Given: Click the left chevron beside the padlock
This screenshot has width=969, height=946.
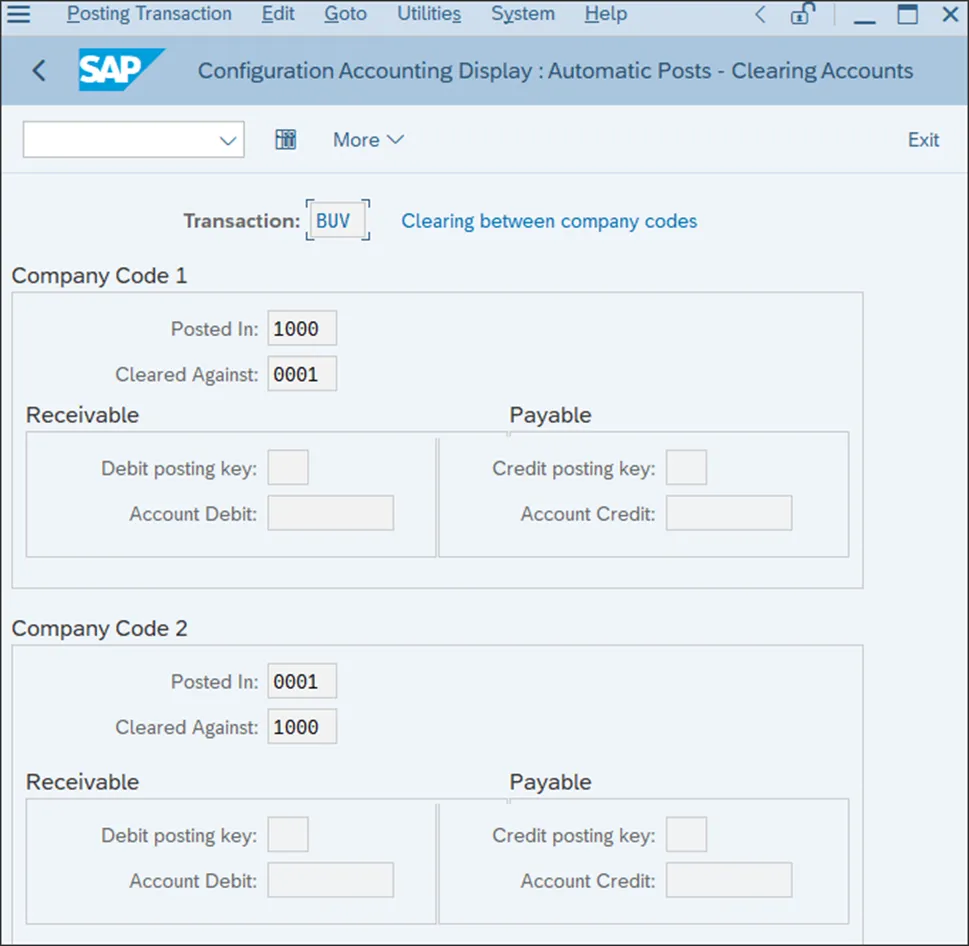Looking at the screenshot, I should coord(761,15).
